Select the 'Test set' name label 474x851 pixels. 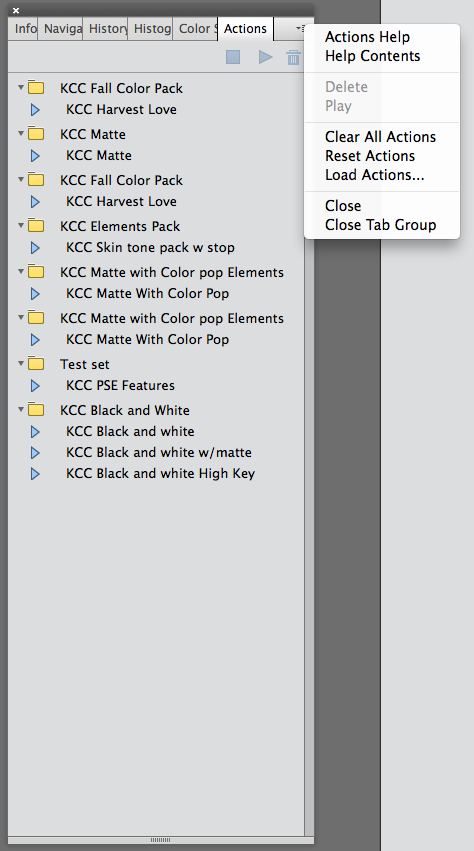click(85, 364)
